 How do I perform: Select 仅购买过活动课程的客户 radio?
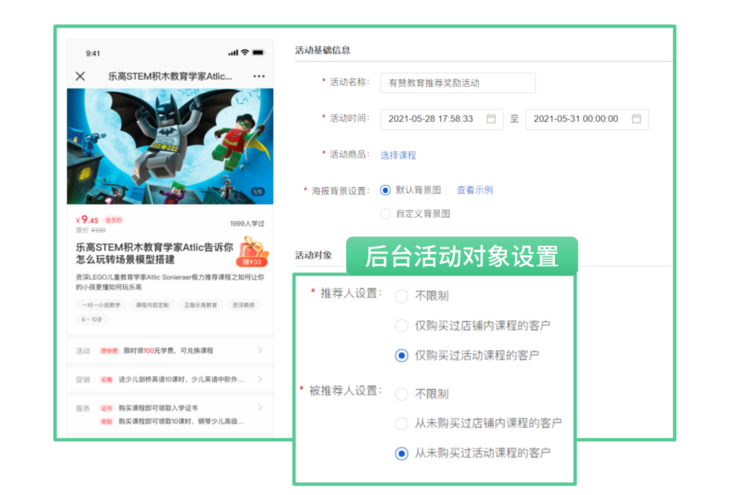[401, 355]
